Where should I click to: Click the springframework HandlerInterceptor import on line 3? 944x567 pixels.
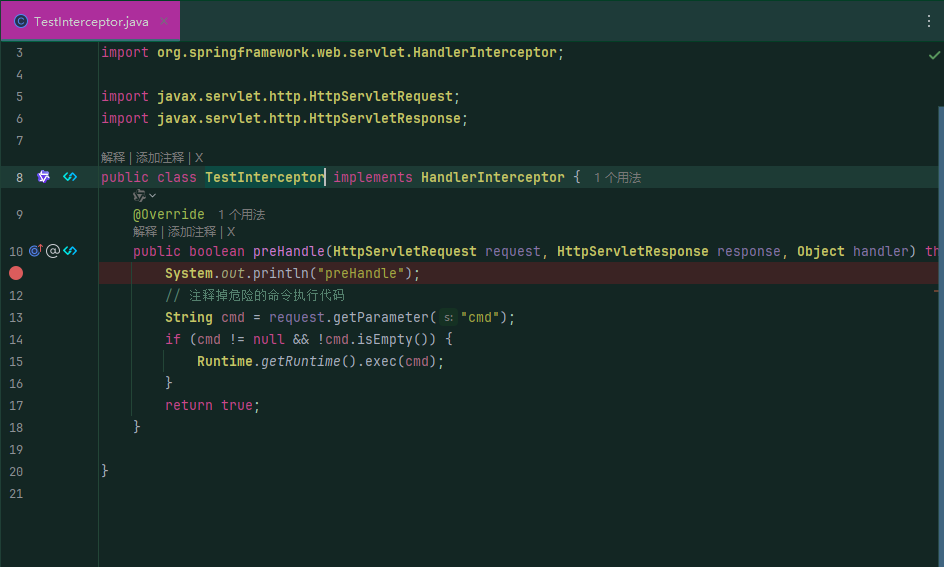click(332, 53)
